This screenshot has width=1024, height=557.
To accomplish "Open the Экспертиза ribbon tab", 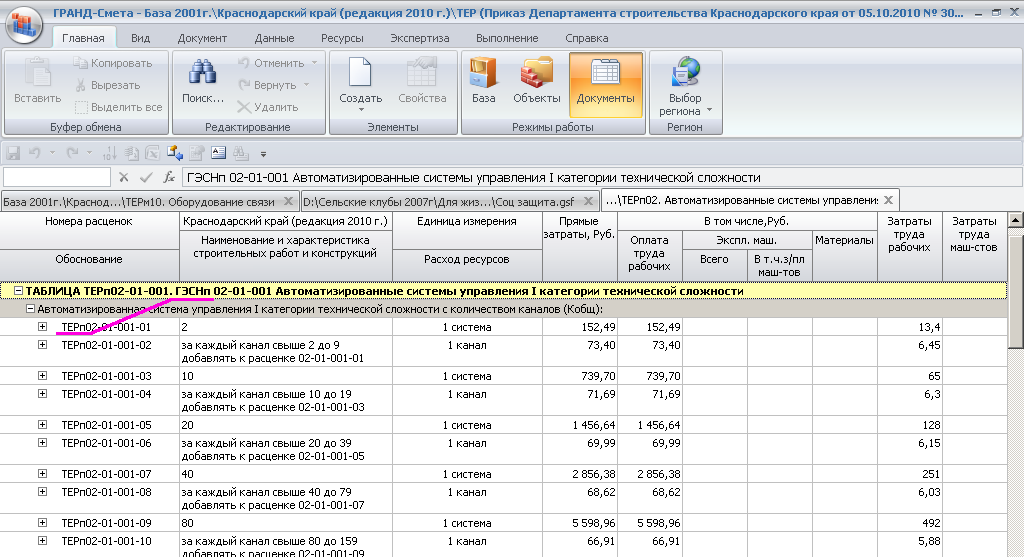I will pos(419,38).
